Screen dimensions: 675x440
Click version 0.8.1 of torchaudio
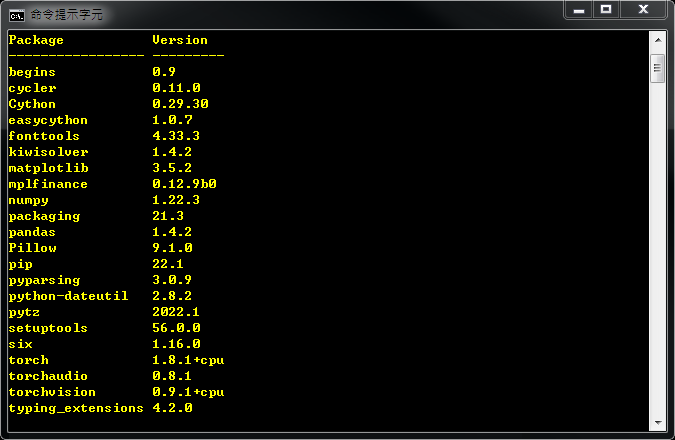pyautogui.click(x=172, y=376)
